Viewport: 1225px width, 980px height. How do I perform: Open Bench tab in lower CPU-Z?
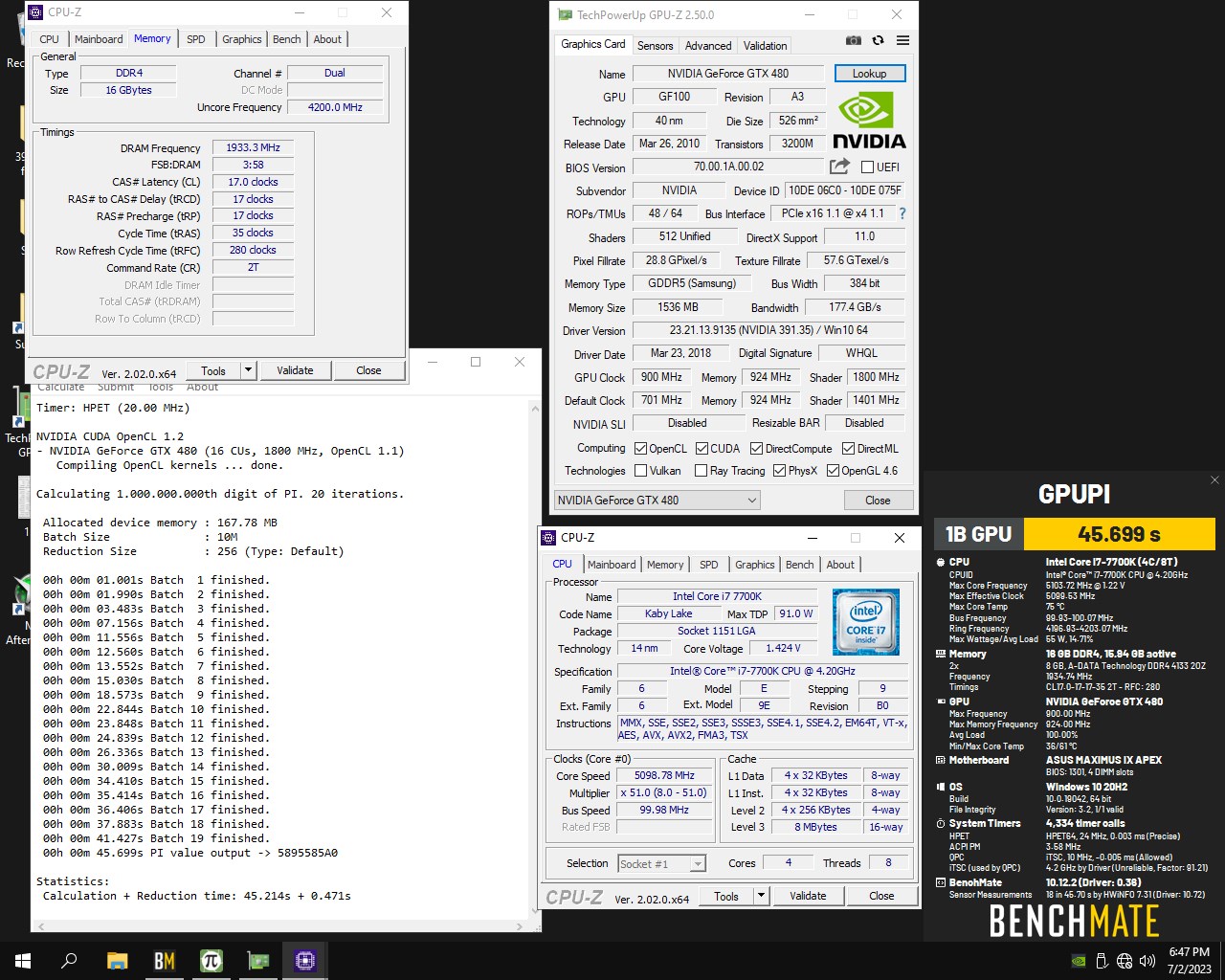[800, 565]
